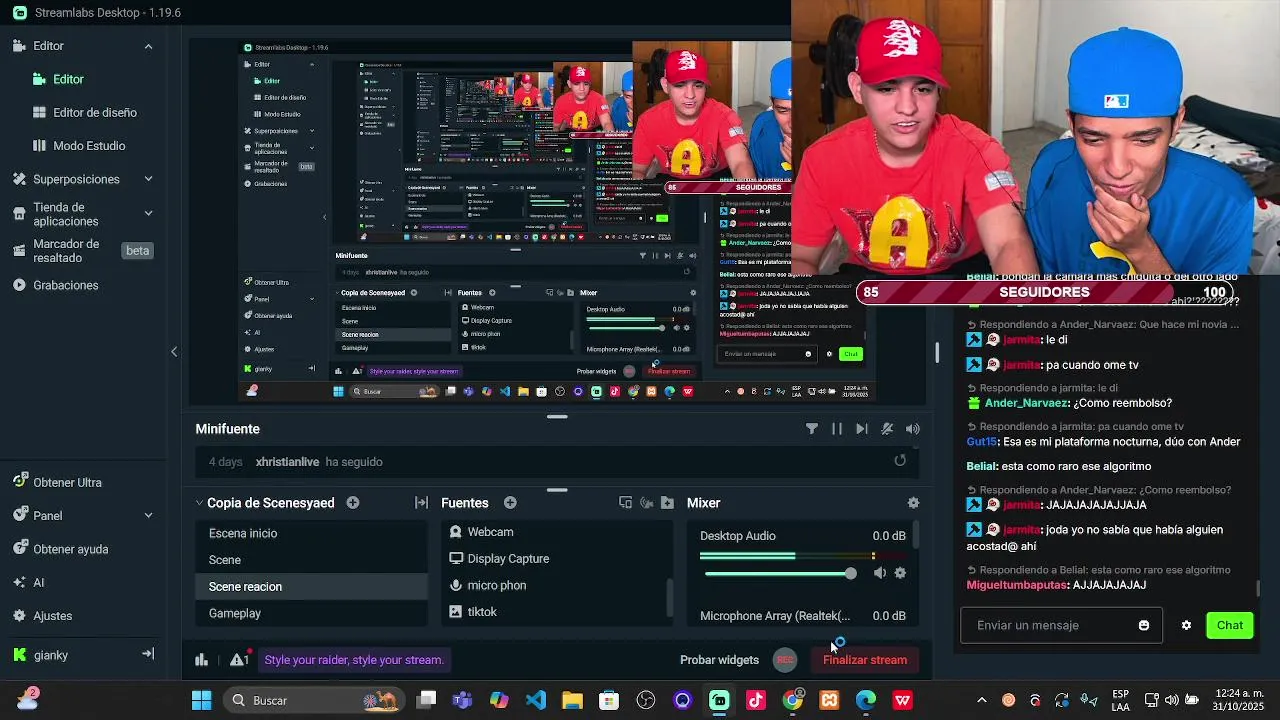
Task: Select the Escena inicio scene
Action: [x=311, y=533]
